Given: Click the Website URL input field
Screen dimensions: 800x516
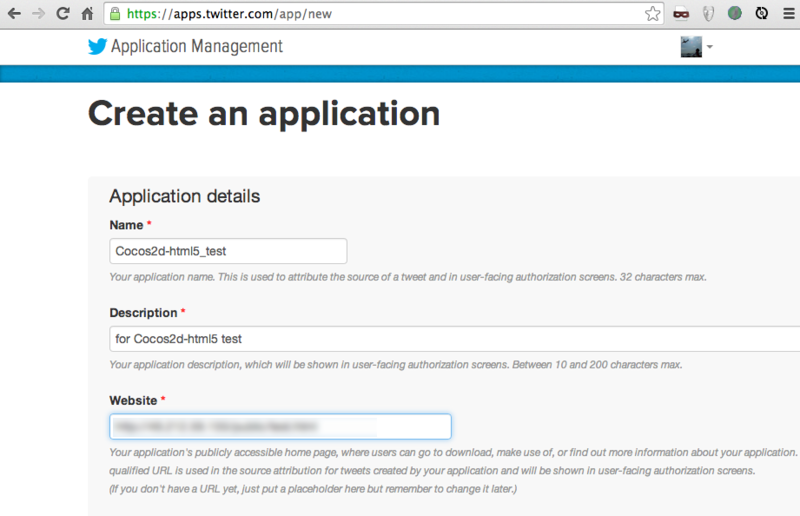Looking at the screenshot, I should pyautogui.click(x=280, y=427).
